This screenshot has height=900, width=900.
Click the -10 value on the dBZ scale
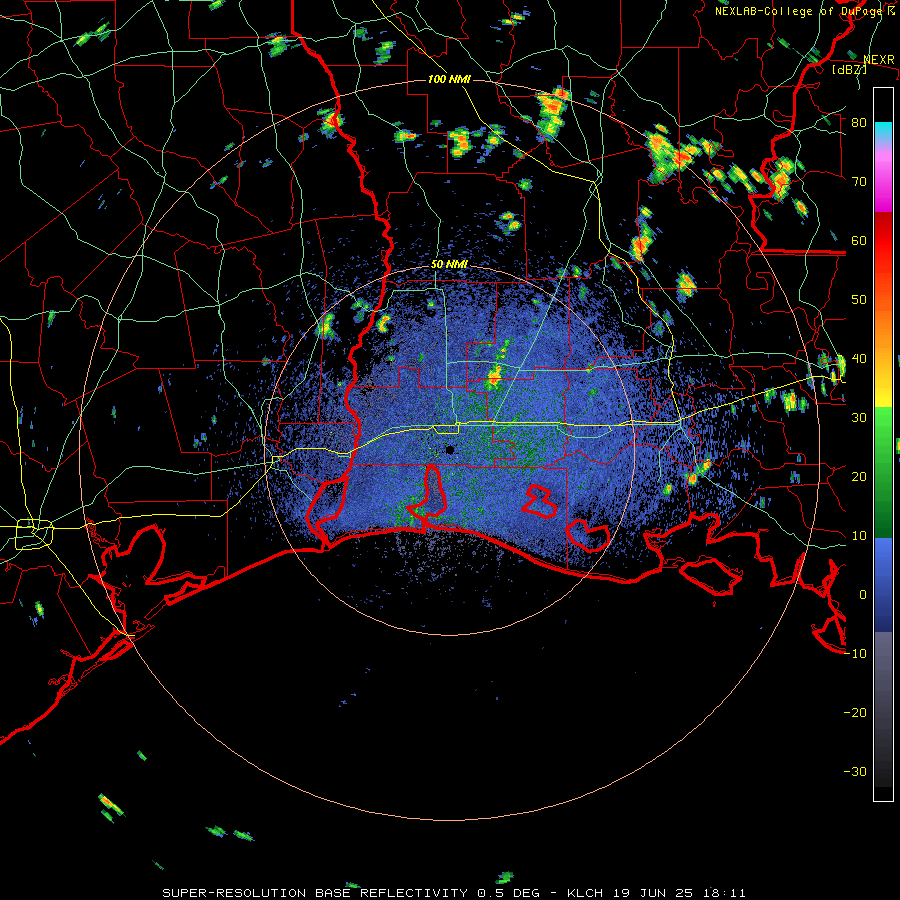point(855,654)
